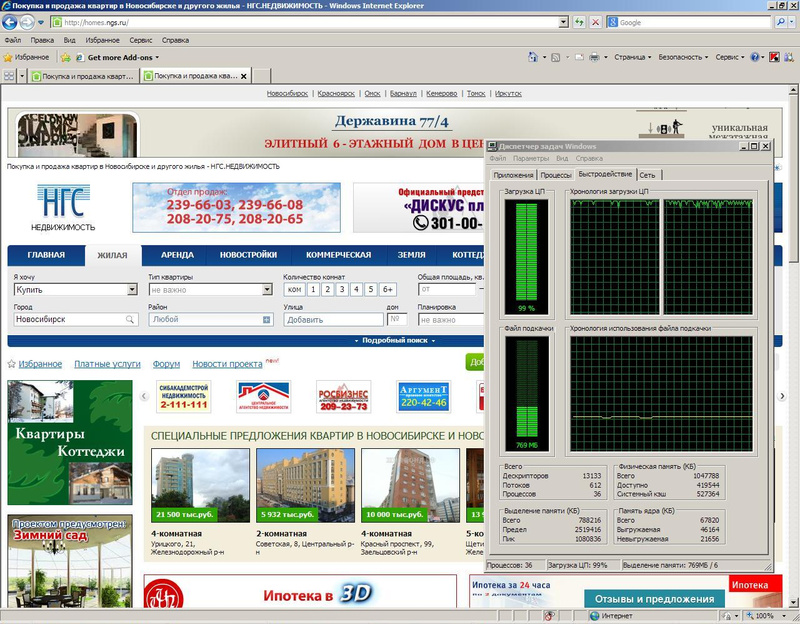This screenshot has height=624, width=800.
Task: Open the Сибакадемстрой Недвижимость agency logo
Action: pos(183,397)
